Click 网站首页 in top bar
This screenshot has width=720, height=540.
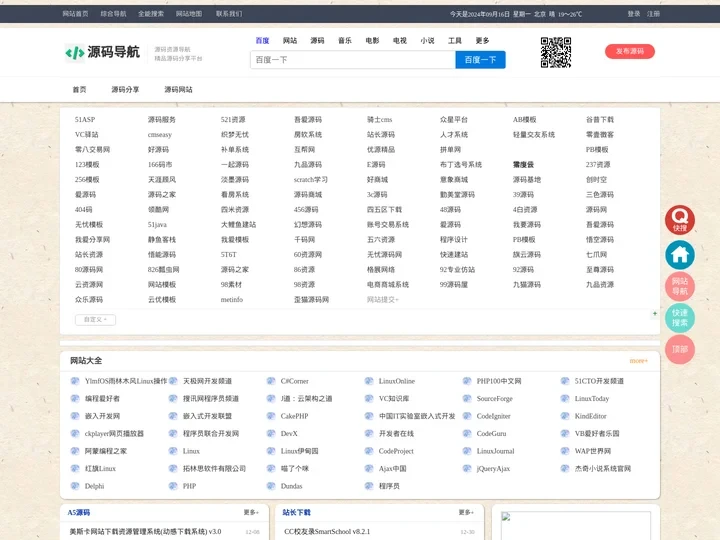[75, 14]
